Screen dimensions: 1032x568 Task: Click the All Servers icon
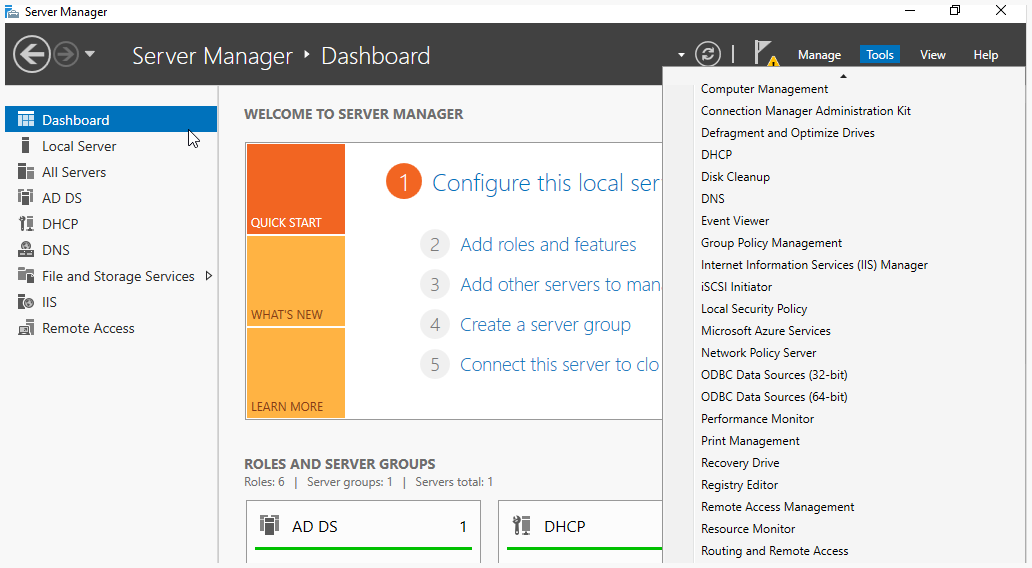(26, 172)
